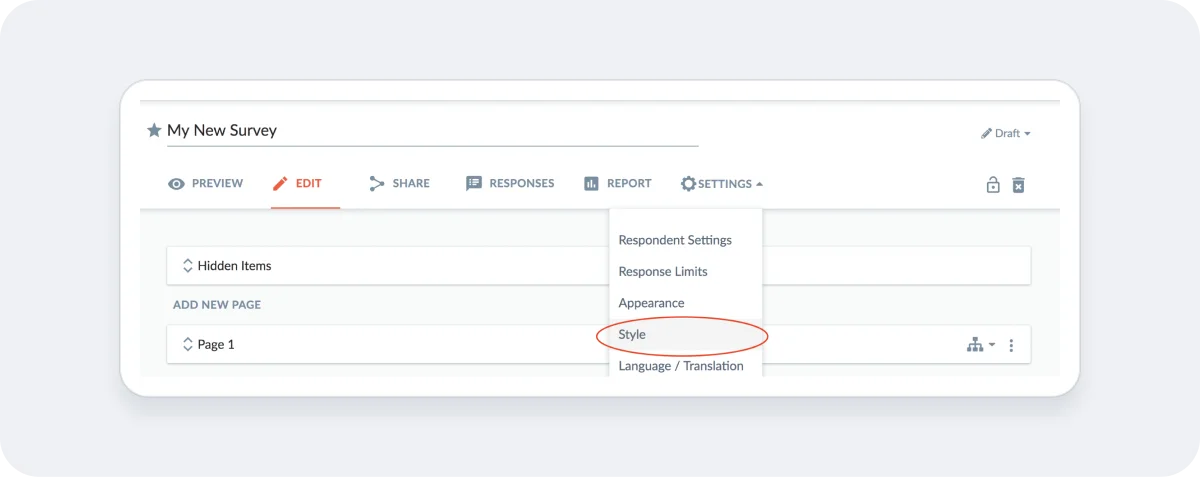Open Appearance from the Settings menu

651,303
